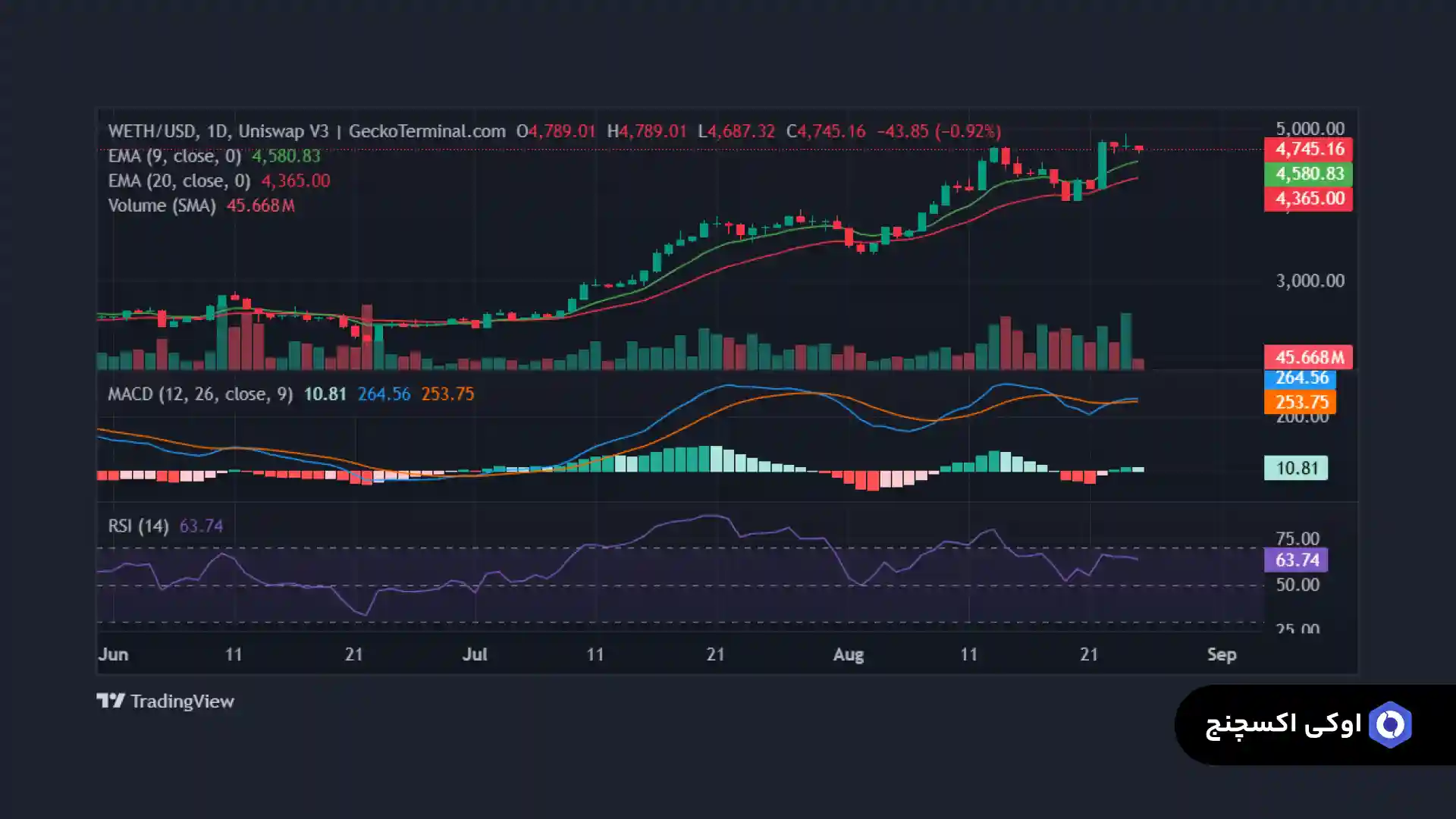1456x819 pixels.
Task: Click the Aug label on time axis
Action: coord(848,654)
